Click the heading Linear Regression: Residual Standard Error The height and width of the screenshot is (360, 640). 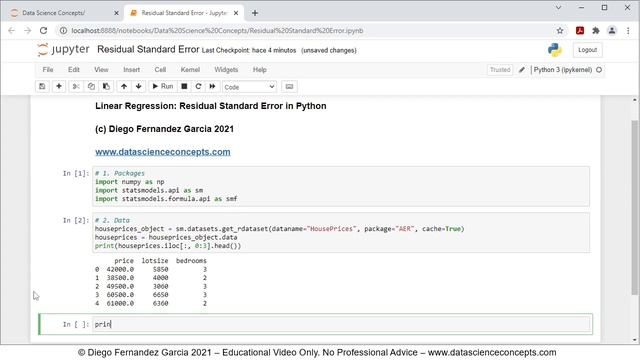pos(211,106)
